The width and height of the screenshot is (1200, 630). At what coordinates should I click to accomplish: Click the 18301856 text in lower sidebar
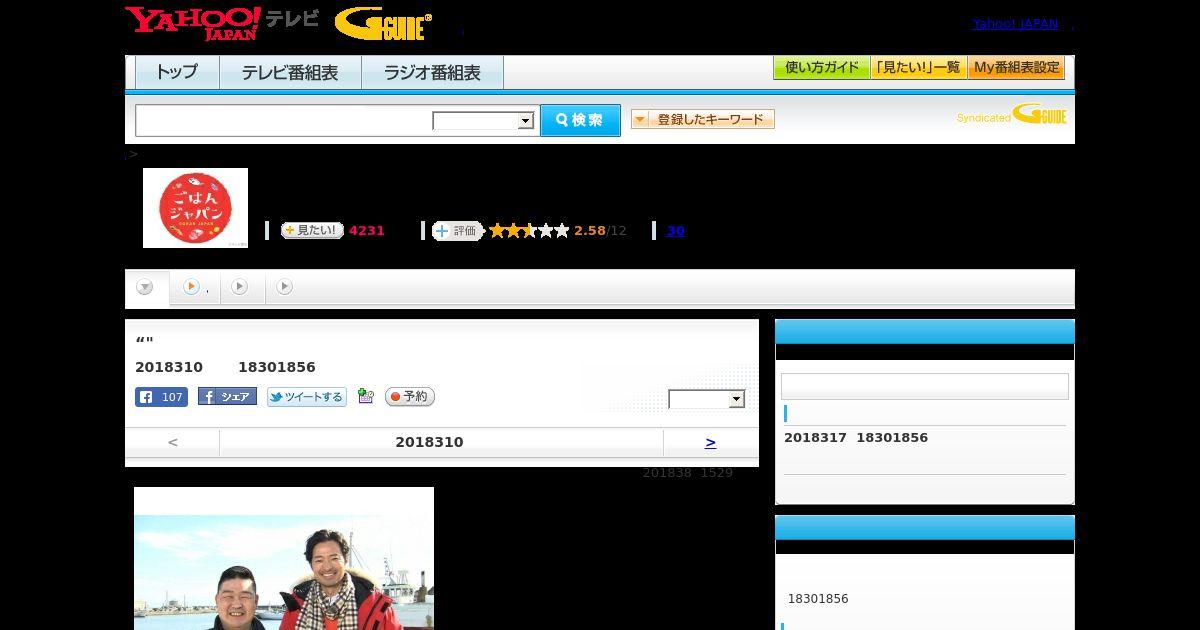(x=818, y=599)
